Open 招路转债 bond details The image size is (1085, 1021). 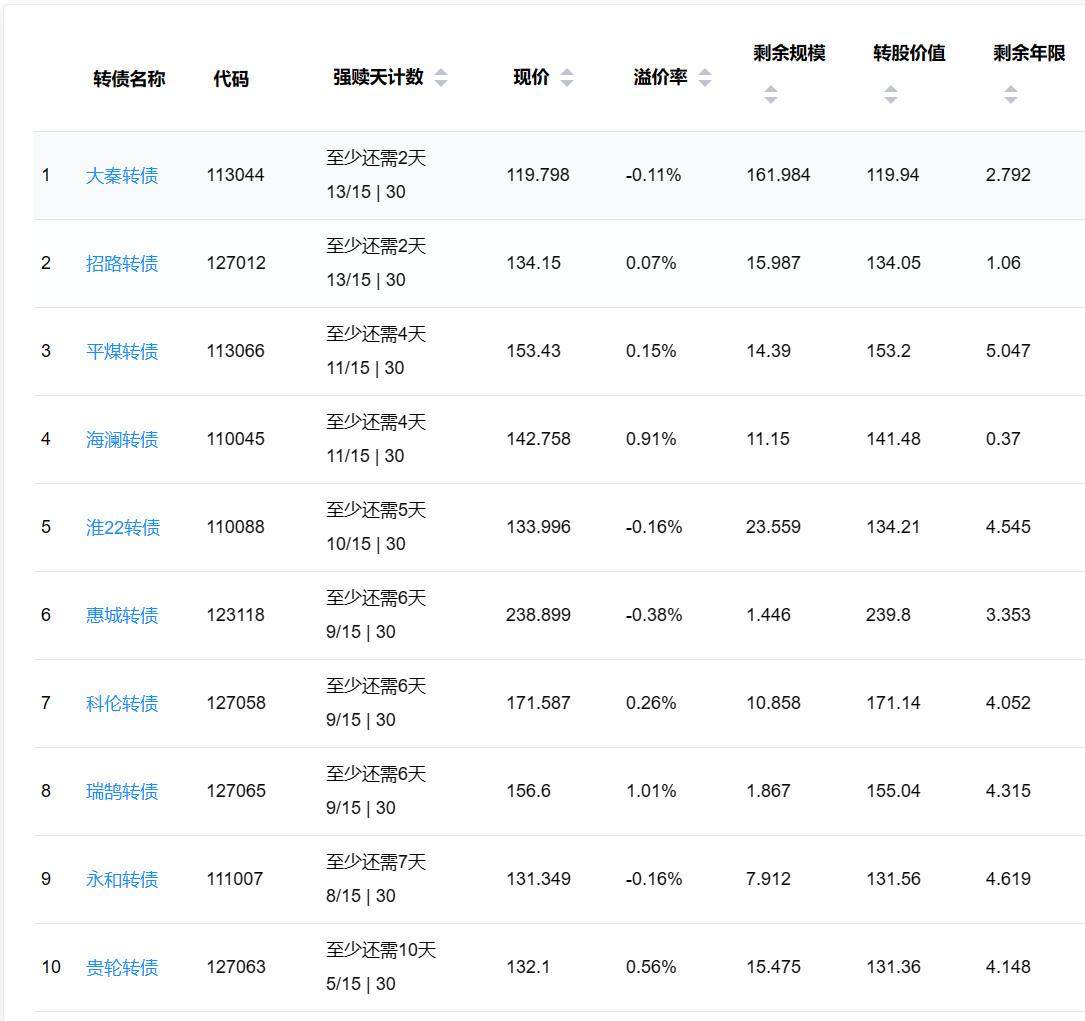(x=122, y=264)
